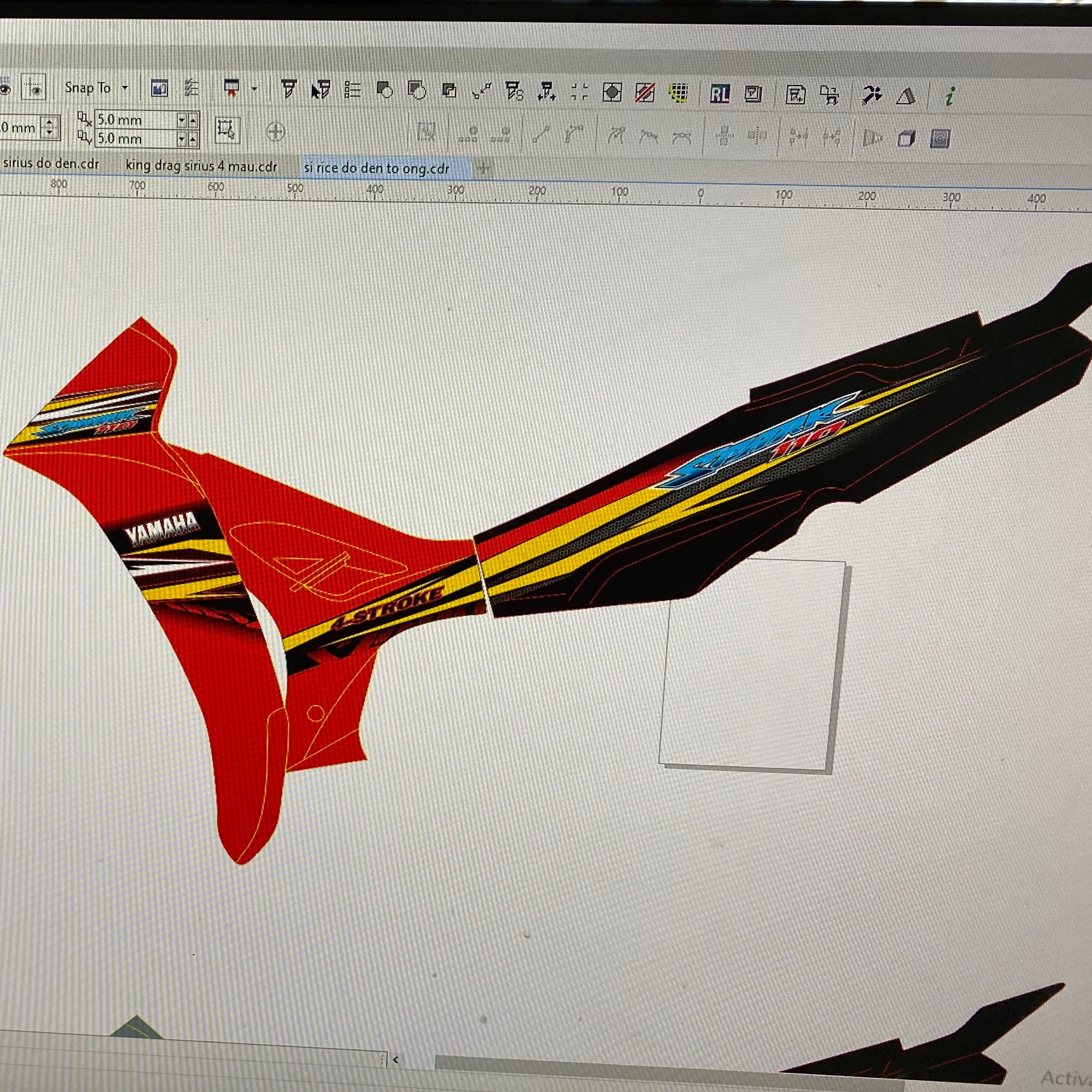Switch to king drag sirius 4 mau.cdr tab
Image resolution: width=1092 pixels, height=1092 pixels.
coord(201,165)
